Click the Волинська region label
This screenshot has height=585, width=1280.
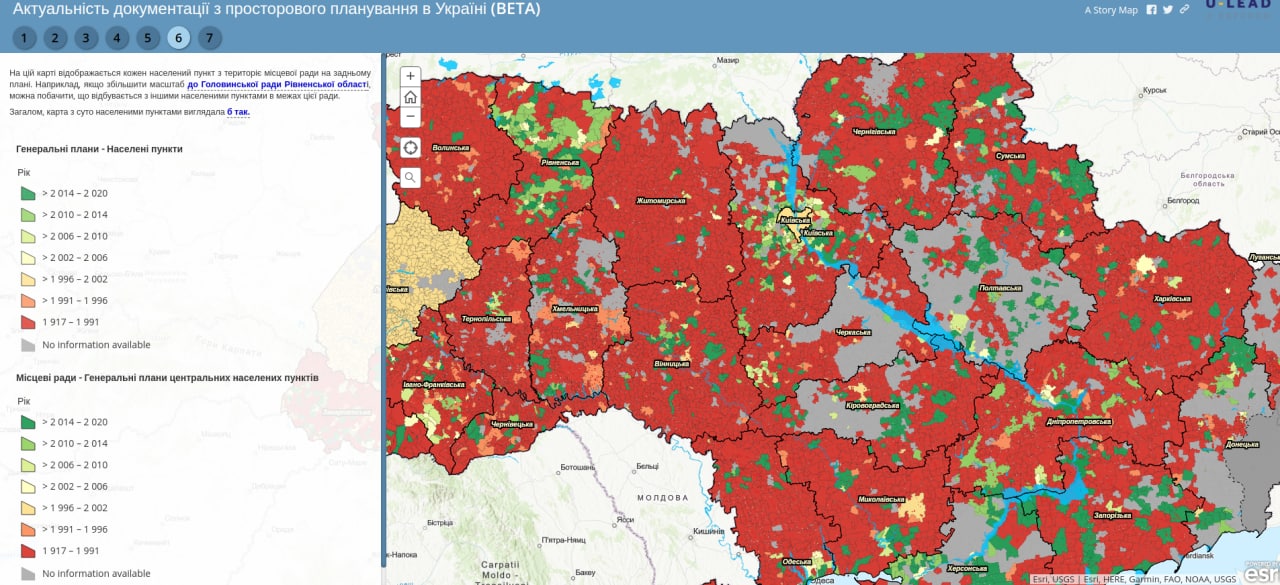pyautogui.click(x=450, y=148)
